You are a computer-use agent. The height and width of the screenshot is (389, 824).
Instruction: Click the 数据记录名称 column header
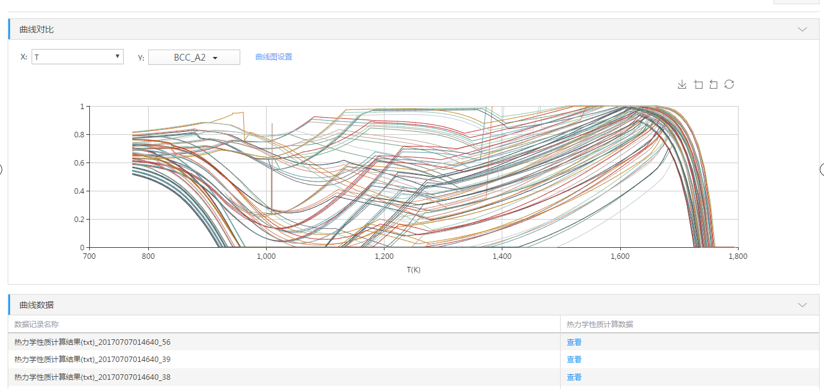tap(36, 324)
